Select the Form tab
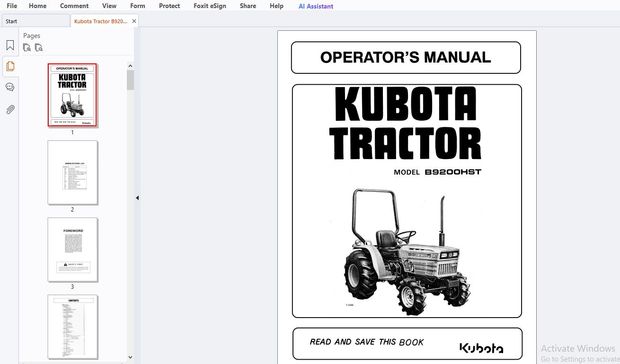The width and height of the screenshot is (620, 364). [138, 6]
